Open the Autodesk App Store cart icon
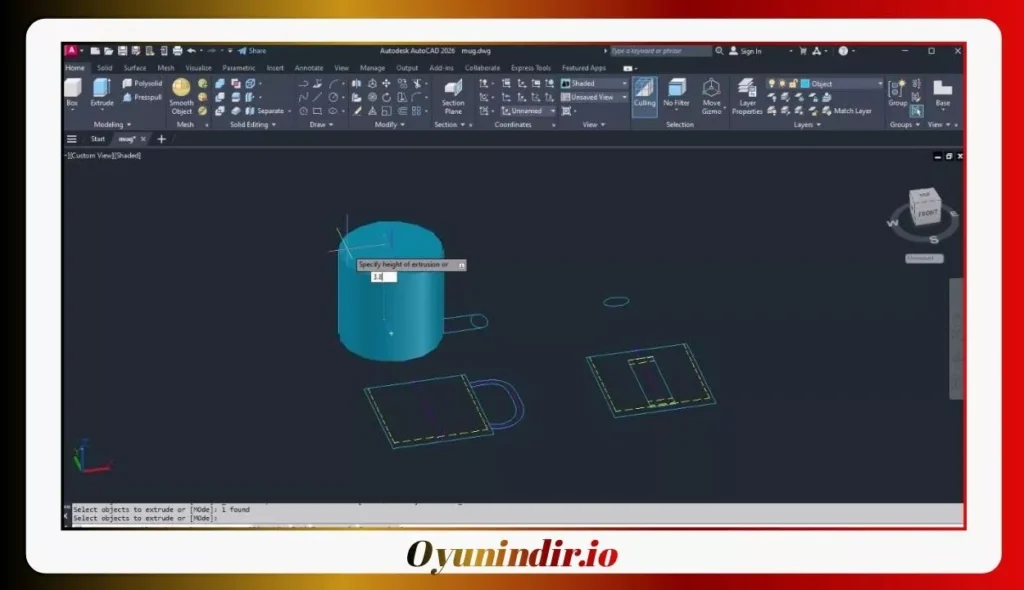Image resolution: width=1024 pixels, height=590 pixels. click(803, 50)
